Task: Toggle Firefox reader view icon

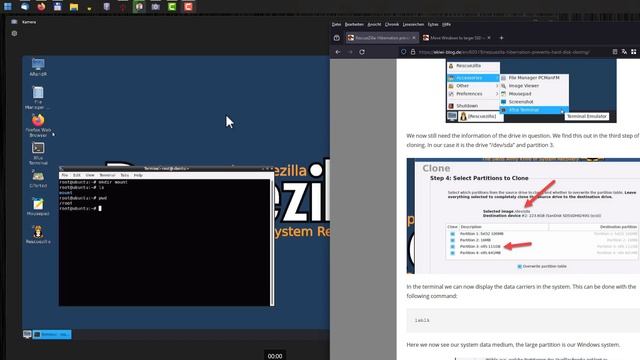Action: click(615, 52)
